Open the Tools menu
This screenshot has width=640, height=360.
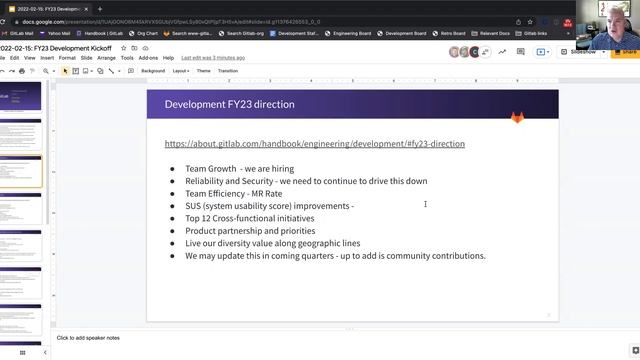[x=127, y=58]
